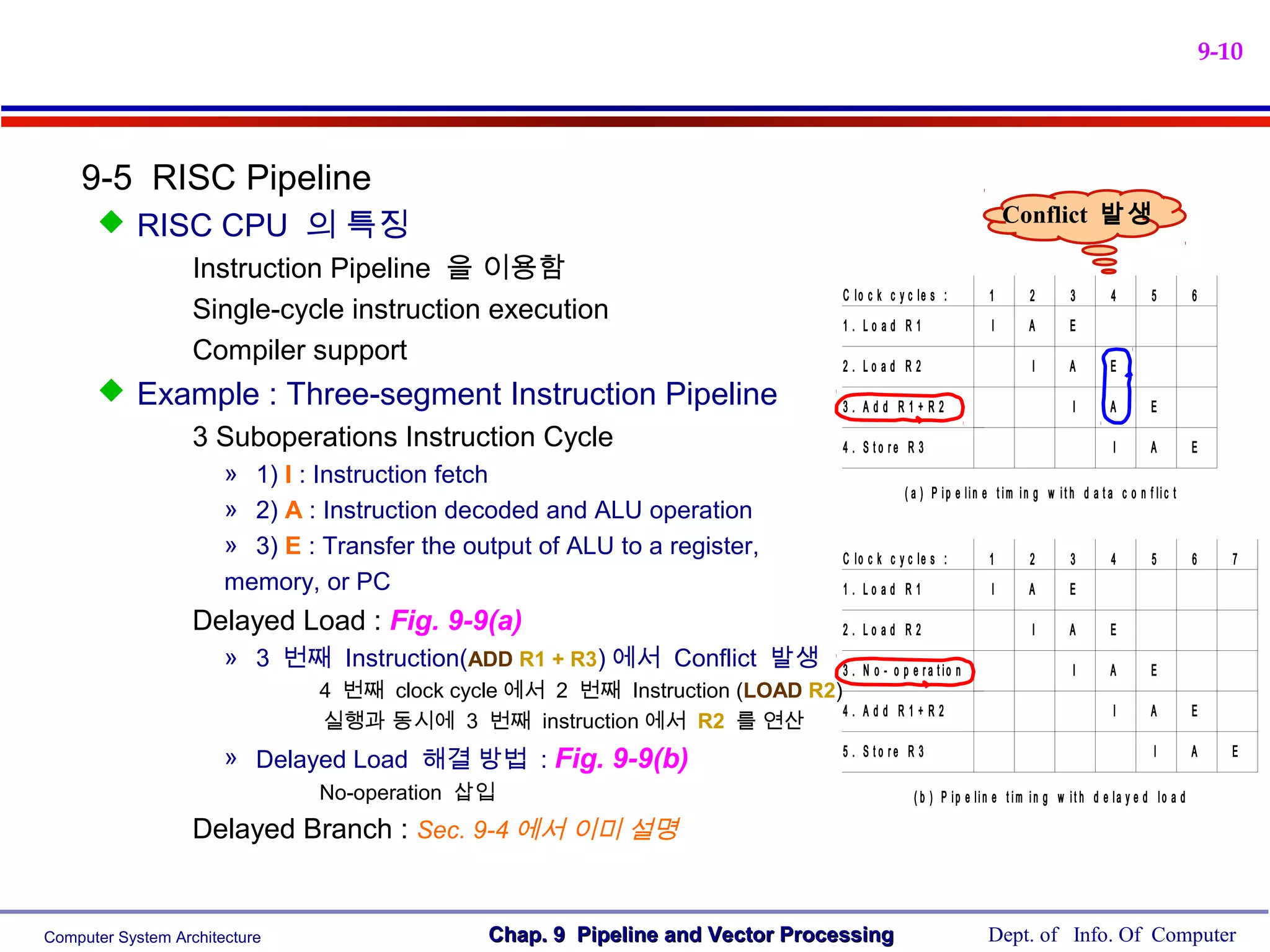This screenshot has width=1270, height=952.
Task: Click 'Computer System Architecture' footer text
Action: click(152, 937)
